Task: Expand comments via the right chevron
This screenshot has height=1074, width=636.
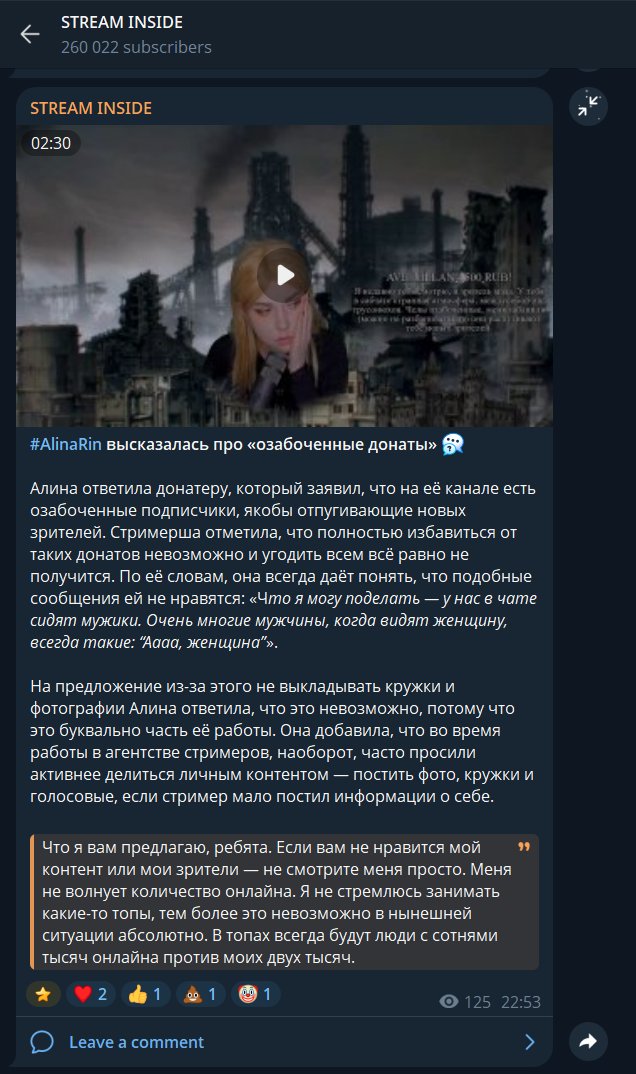Action: tap(530, 1042)
